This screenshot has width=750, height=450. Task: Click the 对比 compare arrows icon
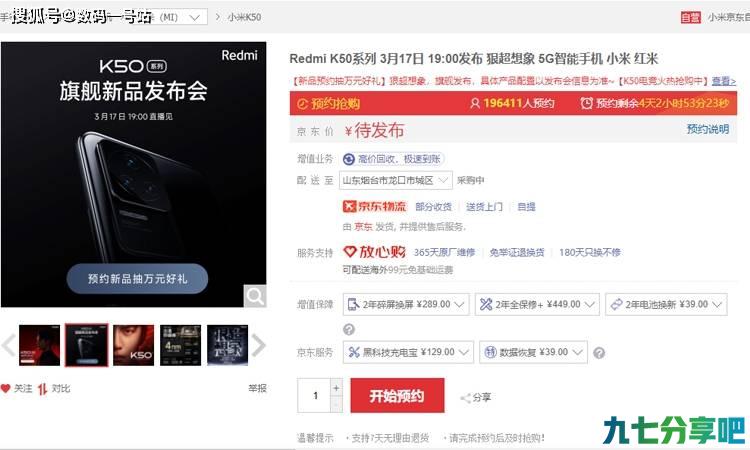tap(43, 389)
